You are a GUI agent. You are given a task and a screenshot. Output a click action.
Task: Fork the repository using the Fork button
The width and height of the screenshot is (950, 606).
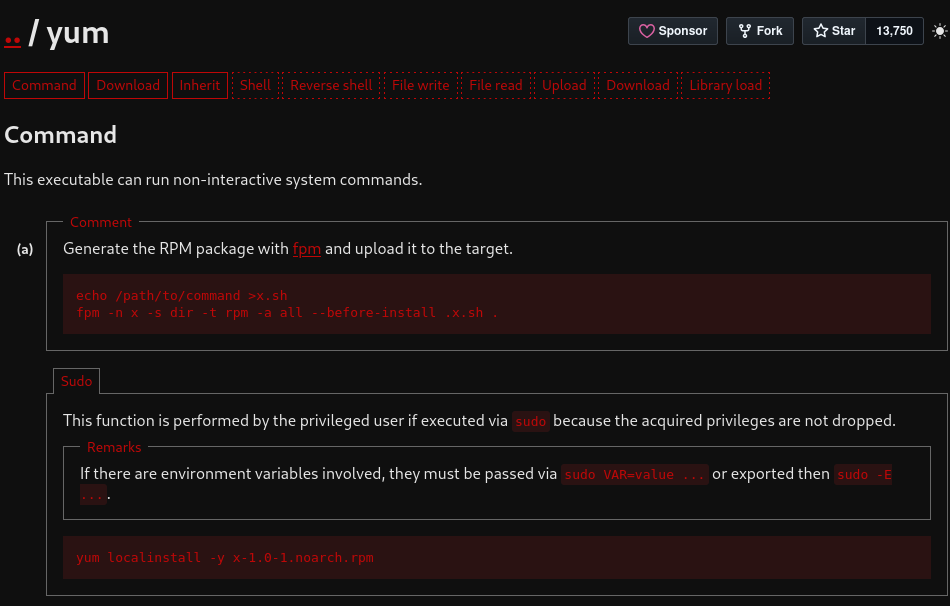[760, 31]
